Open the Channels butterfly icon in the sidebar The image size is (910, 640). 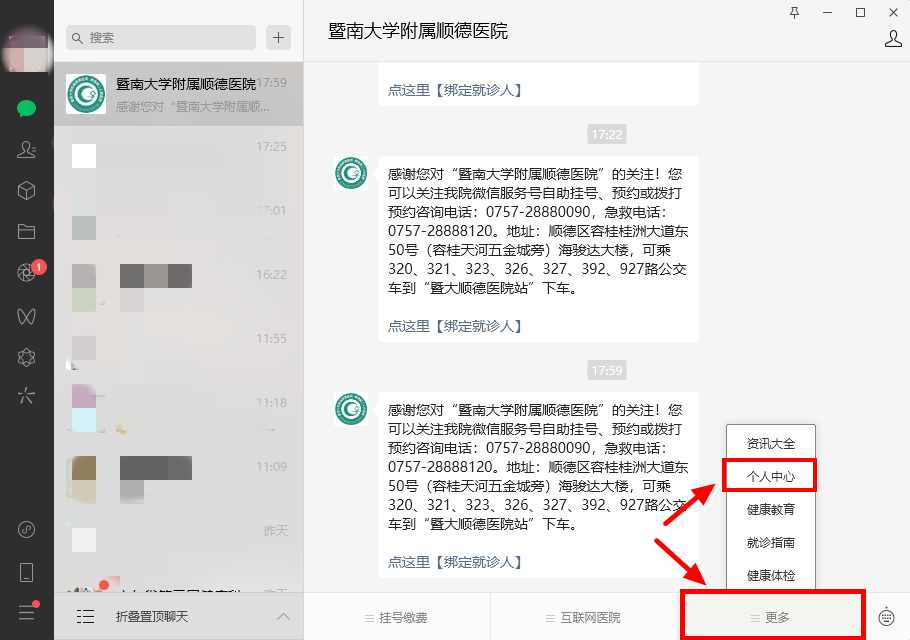27,316
